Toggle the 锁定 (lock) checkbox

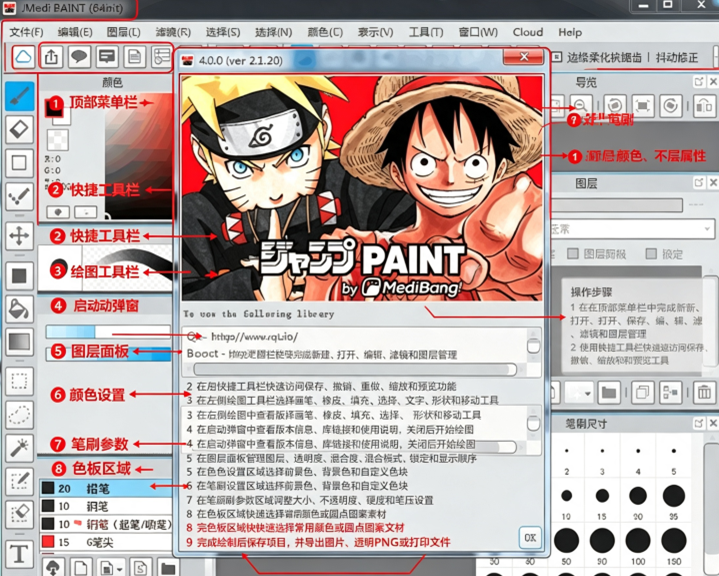[651, 254]
